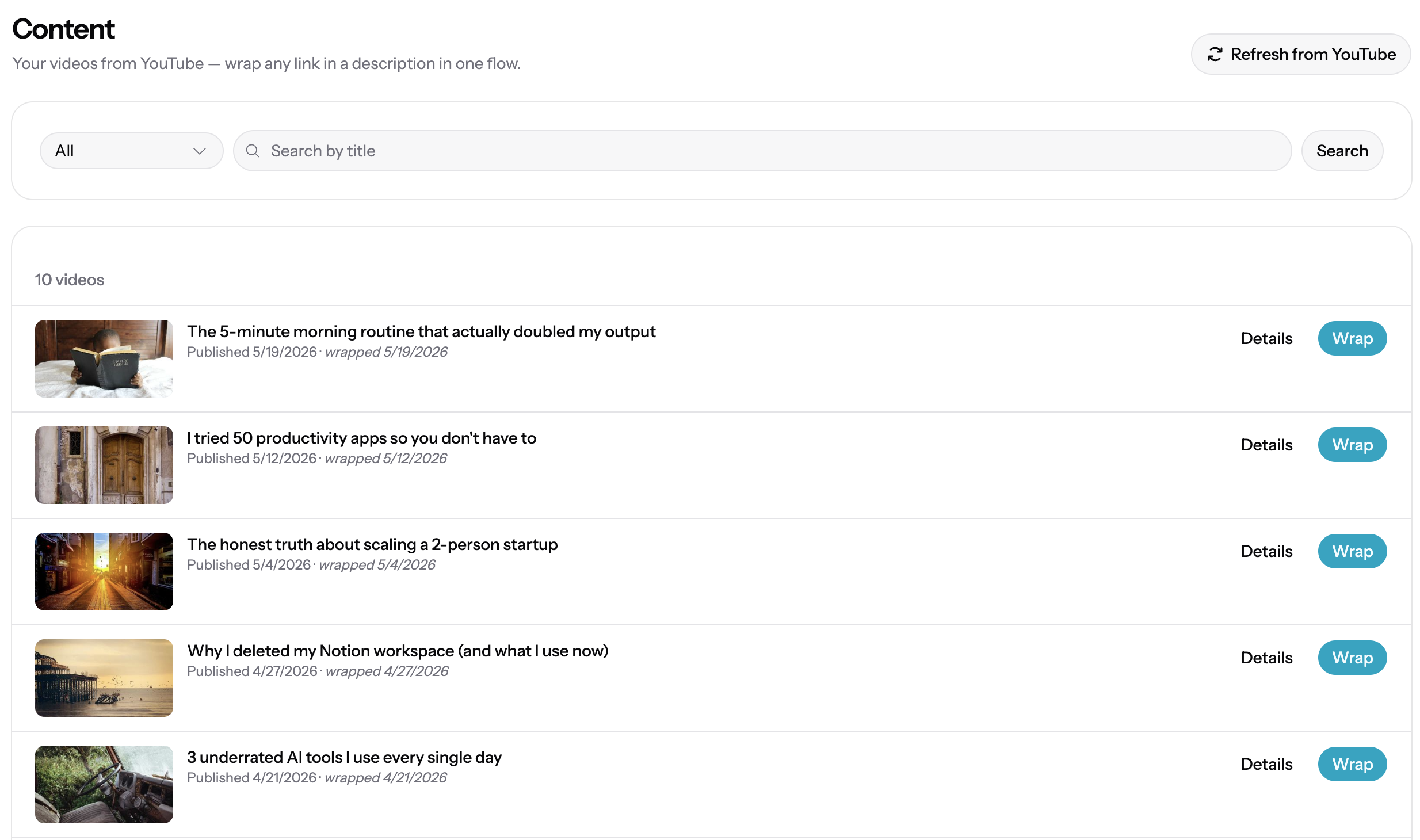Open Details for morning routine video
The image size is (1420, 840).
coord(1266,338)
